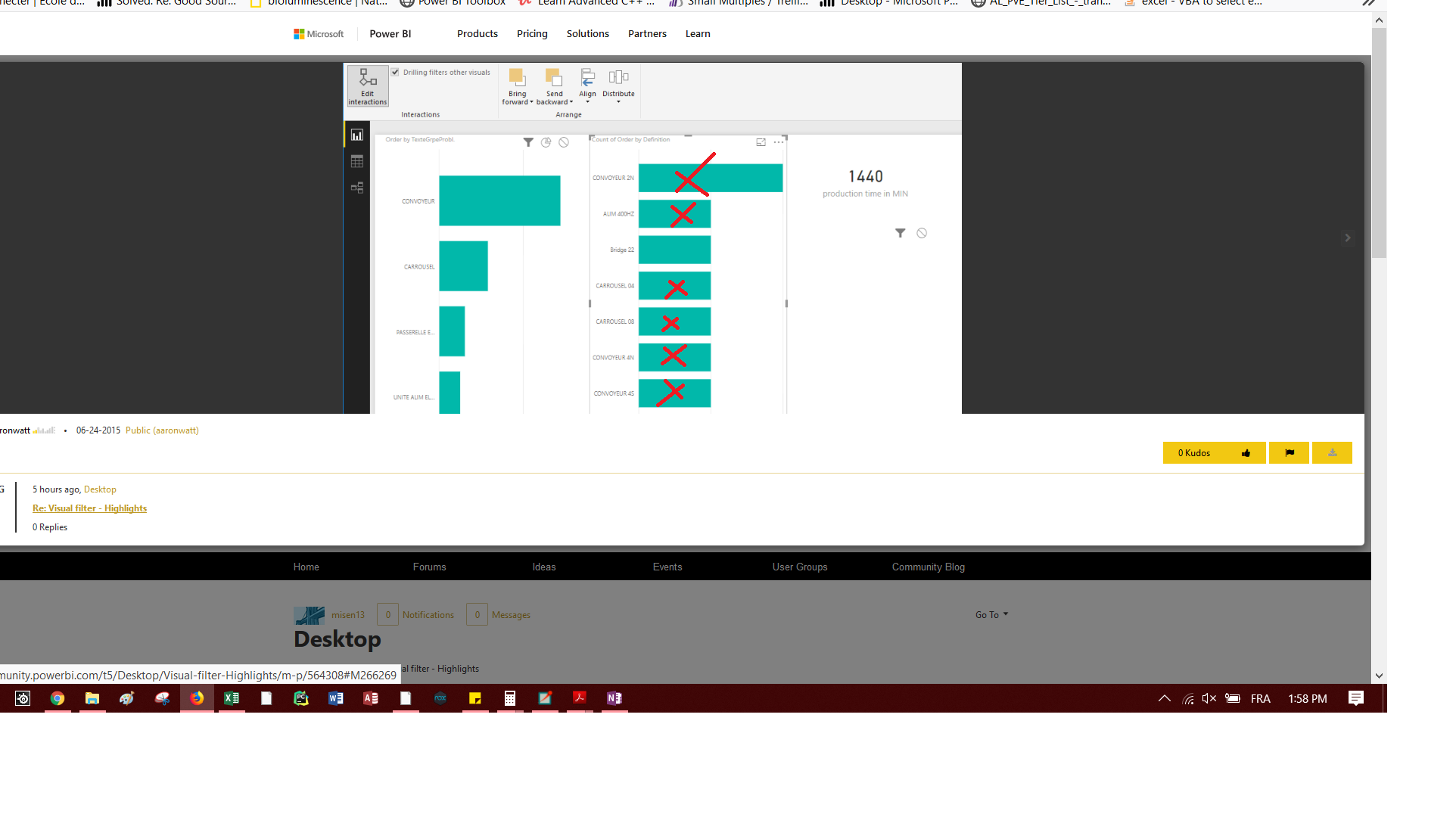Screen dimensions: 1456x817
Task: Select Highlight pie interaction on first chart
Action: [x=546, y=142]
